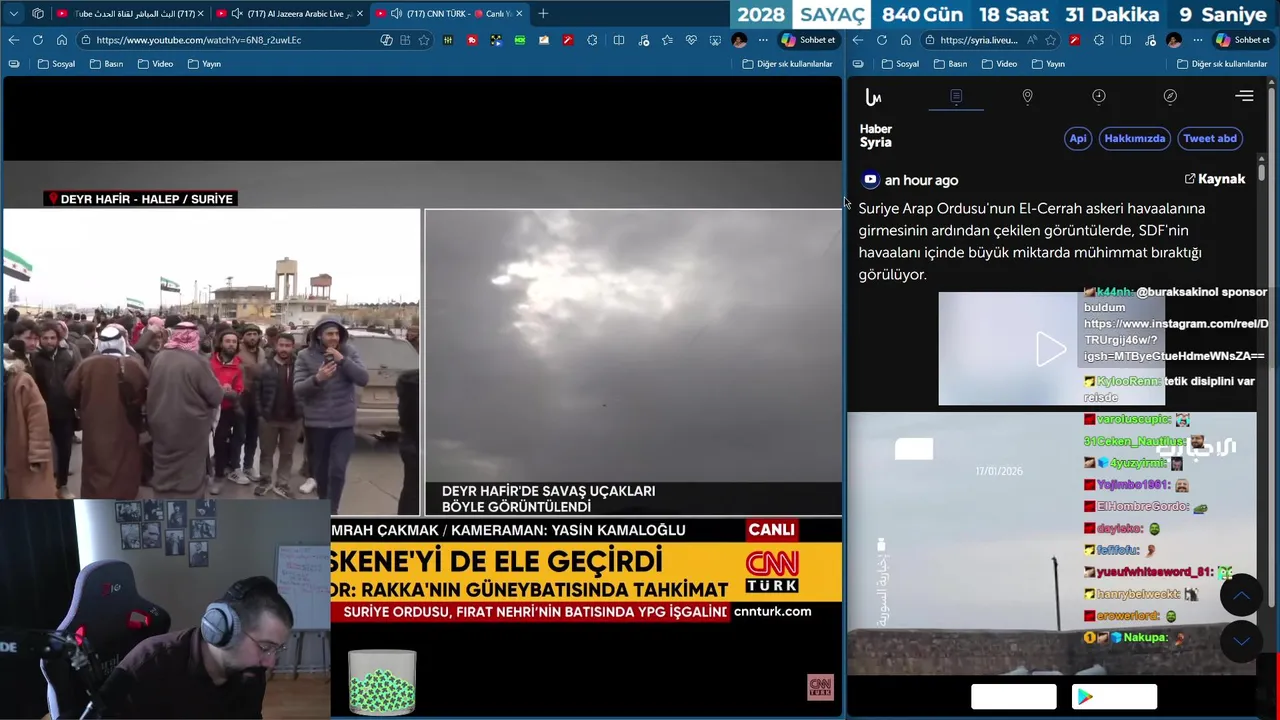Open Workspaces icon next to tab actions
The image size is (1280, 720).
[38, 14]
